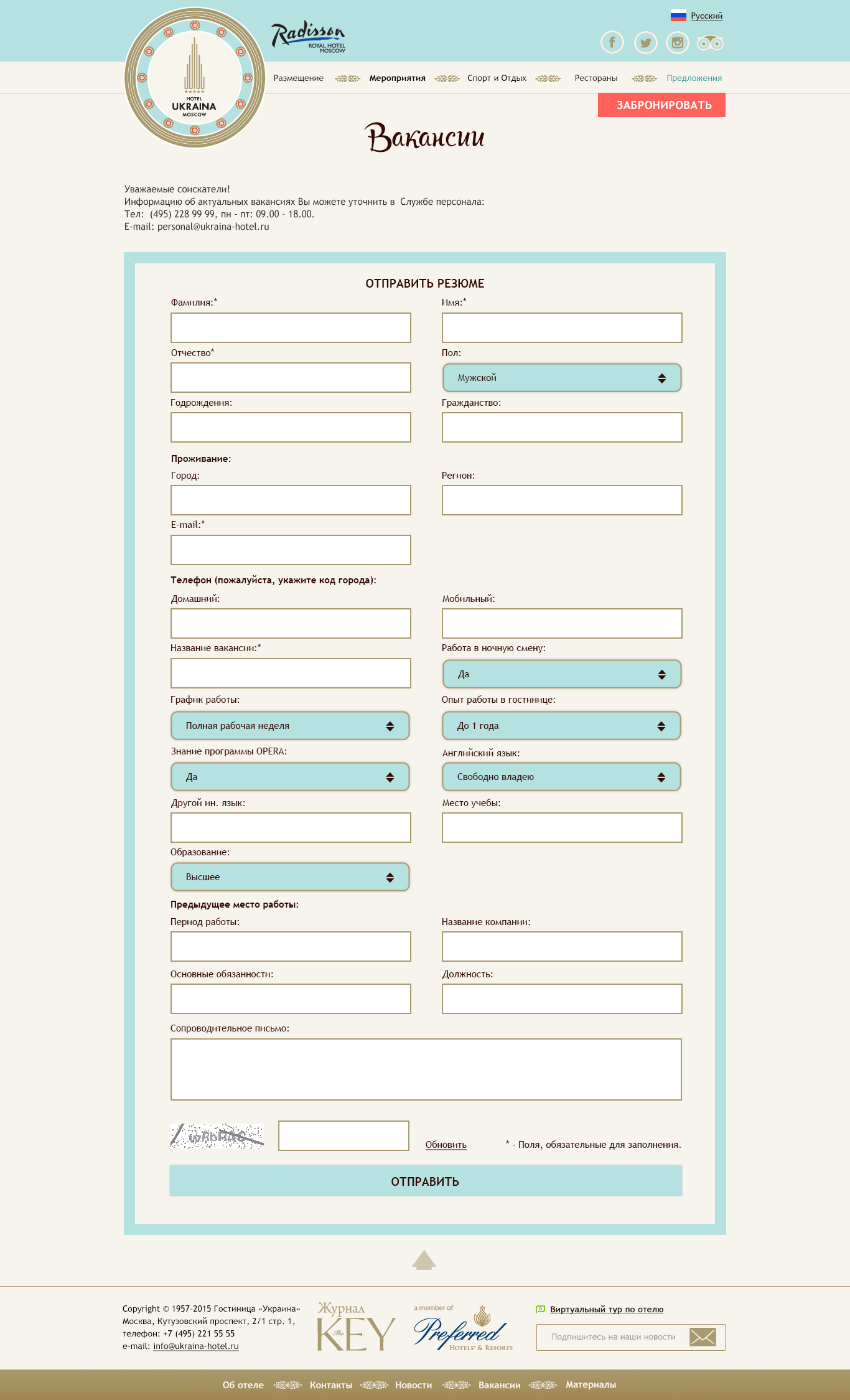This screenshot has width=850, height=1400.
Task: Open the Предложения menu item
Action: coord(694,78)
